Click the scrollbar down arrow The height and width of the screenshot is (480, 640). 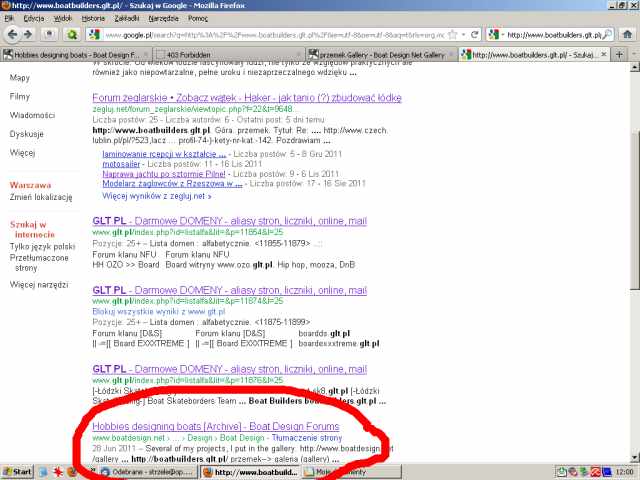point(635,458)
